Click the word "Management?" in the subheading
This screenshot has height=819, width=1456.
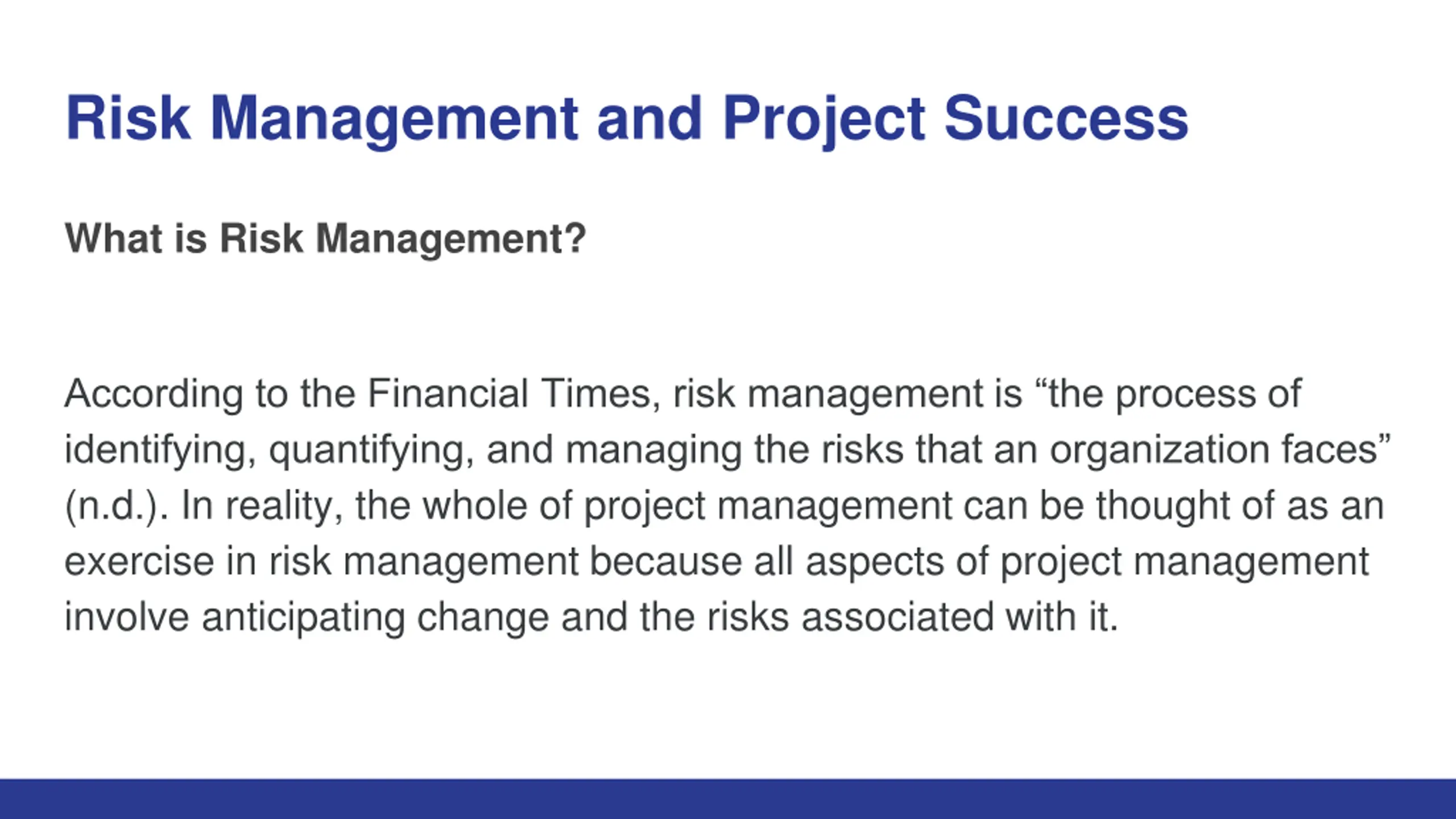pyautogui.click(x=451, y=239)
